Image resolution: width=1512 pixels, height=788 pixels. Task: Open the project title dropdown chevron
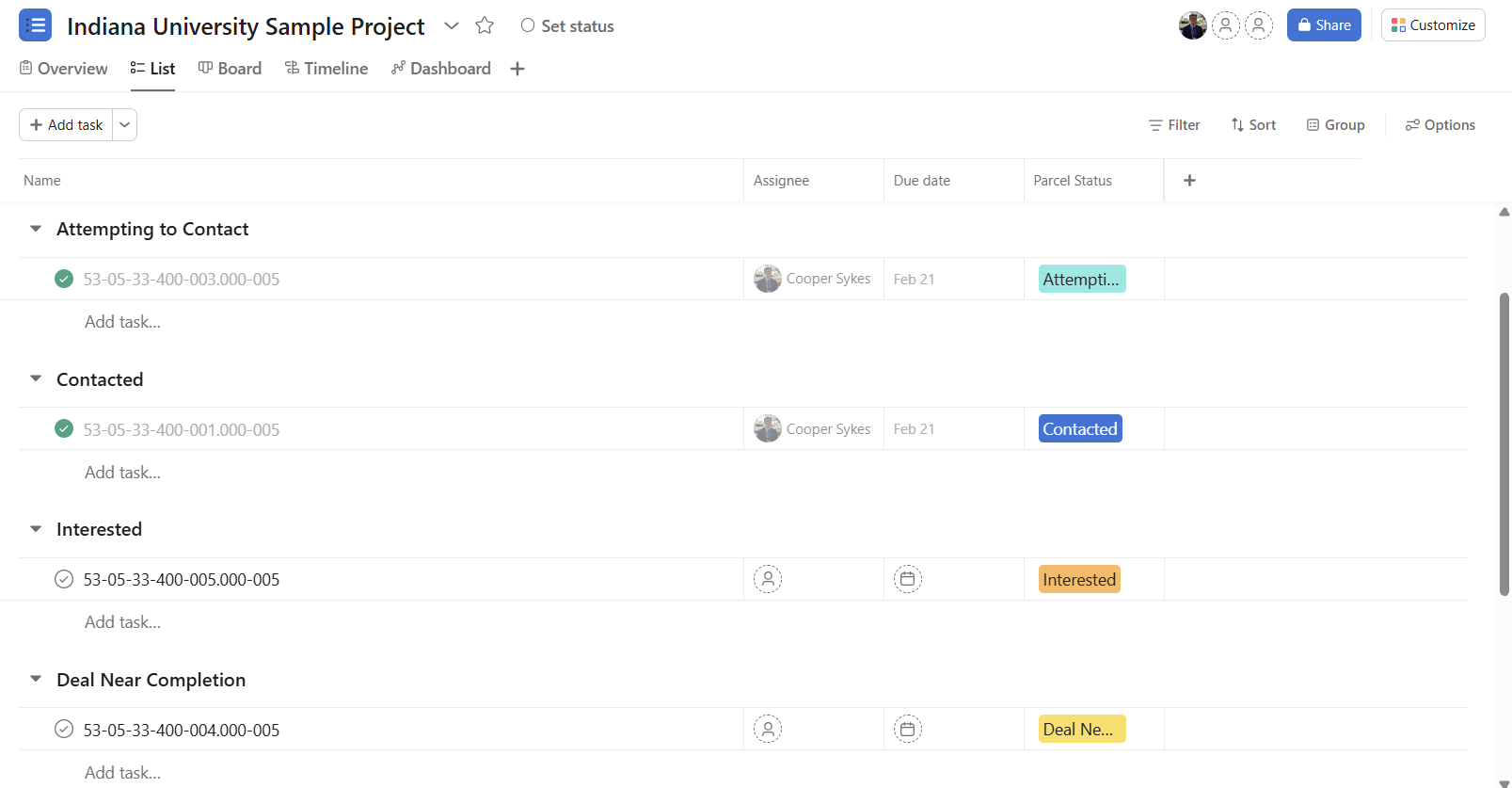click(452, 25)
